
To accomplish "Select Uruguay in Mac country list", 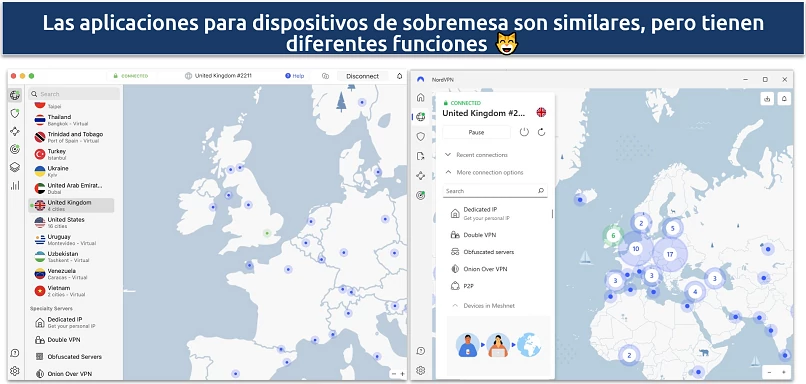I will pyautogui.click(x=71, y=240).
